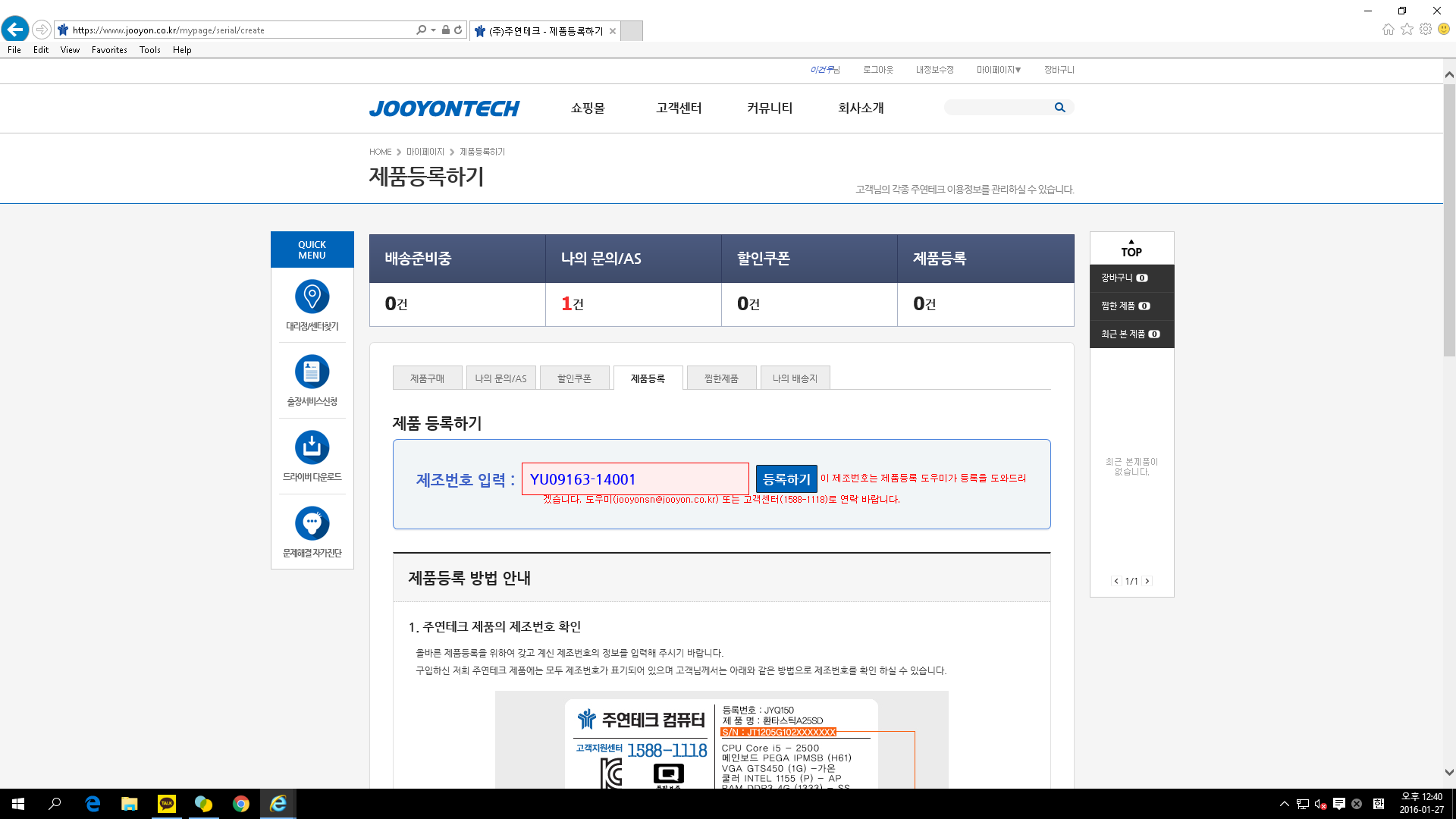Open 찜한 제품 in the right side panel
Image resolution: width=1456 pixels, height=819 pixels.
pyautogui.click(x=1131, y=306)
